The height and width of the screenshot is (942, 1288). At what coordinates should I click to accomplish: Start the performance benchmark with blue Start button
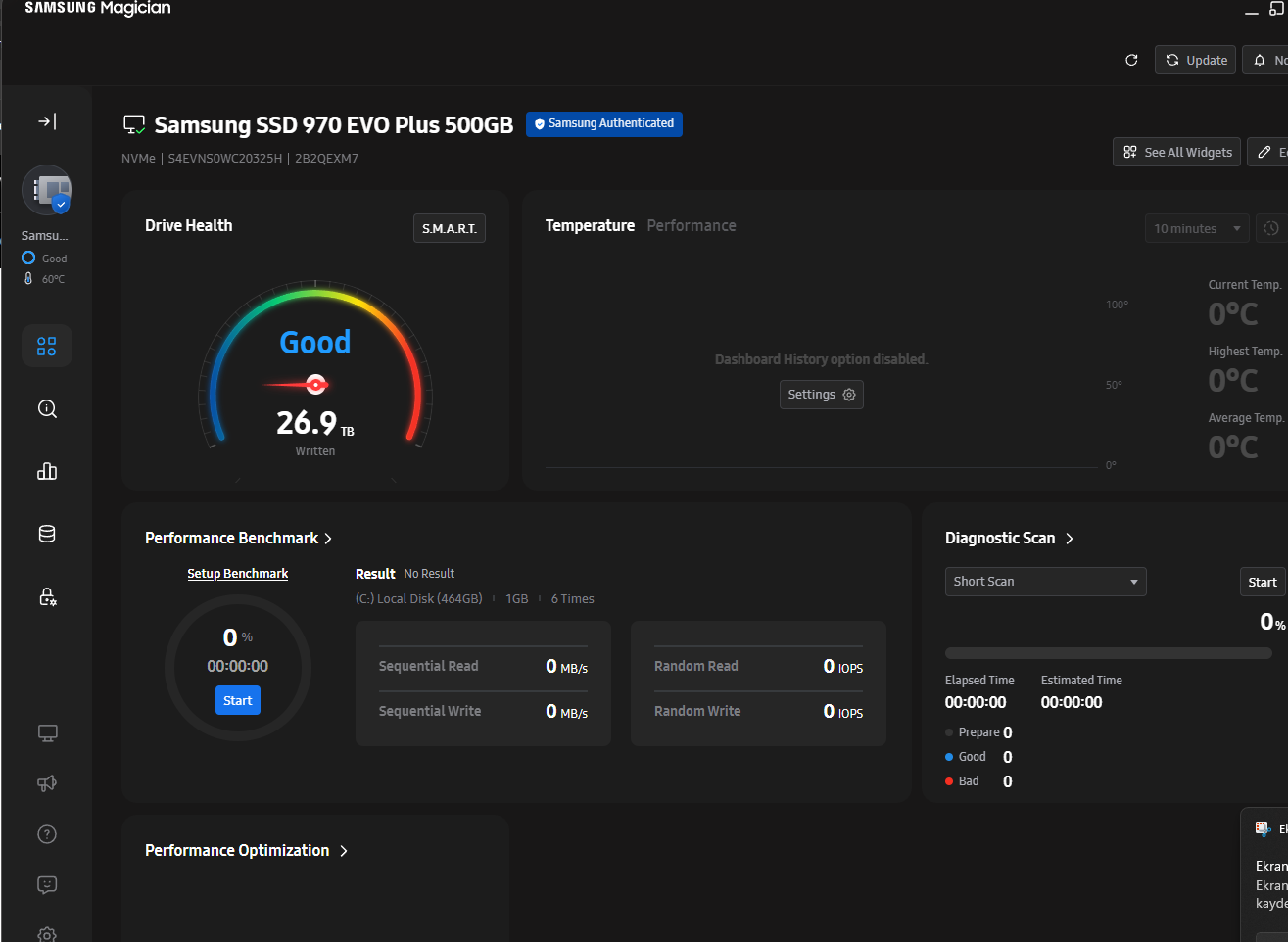238,700
